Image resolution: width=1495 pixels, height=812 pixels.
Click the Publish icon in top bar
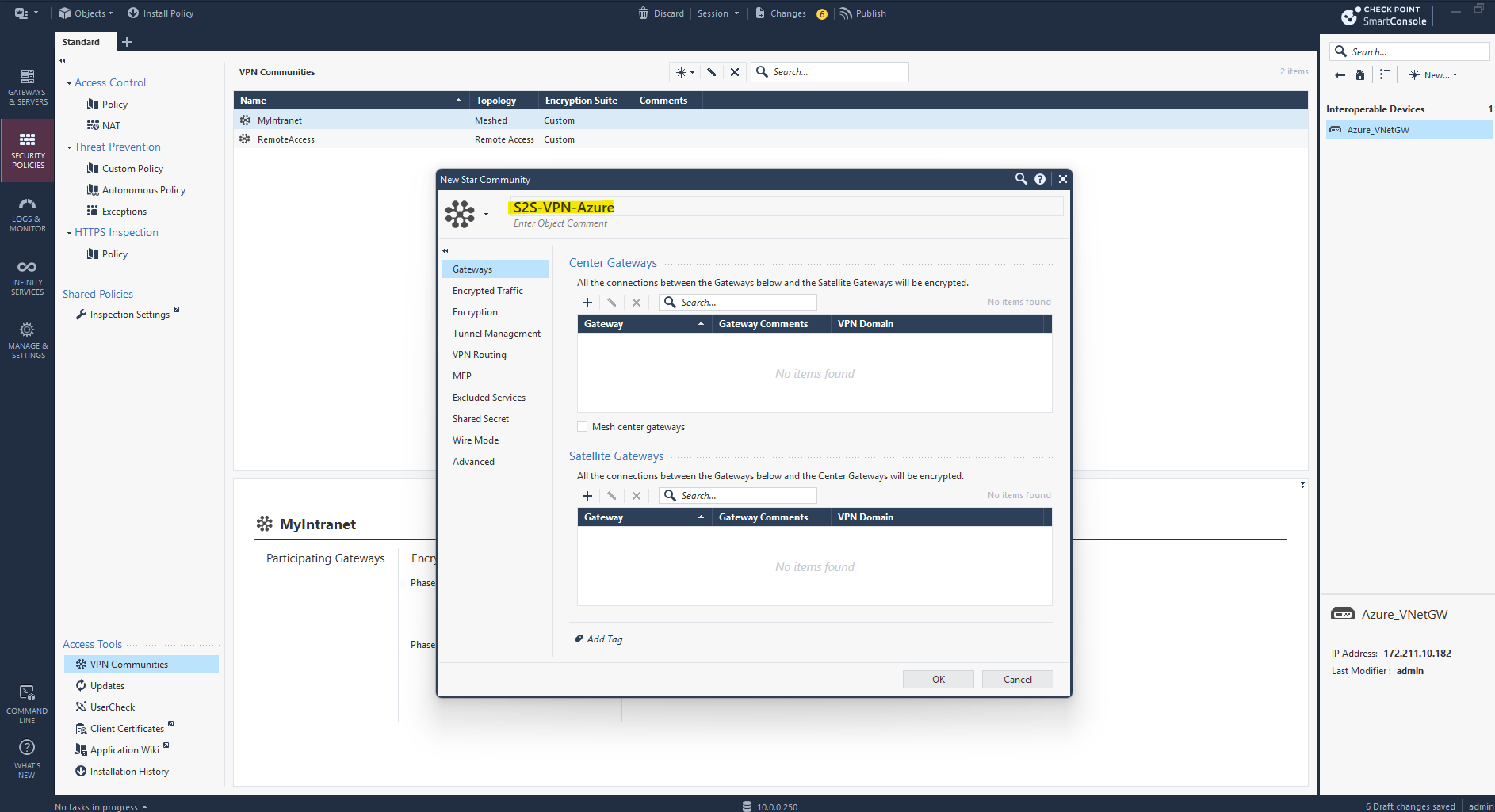pyautogui.click(x=846, y=13)
